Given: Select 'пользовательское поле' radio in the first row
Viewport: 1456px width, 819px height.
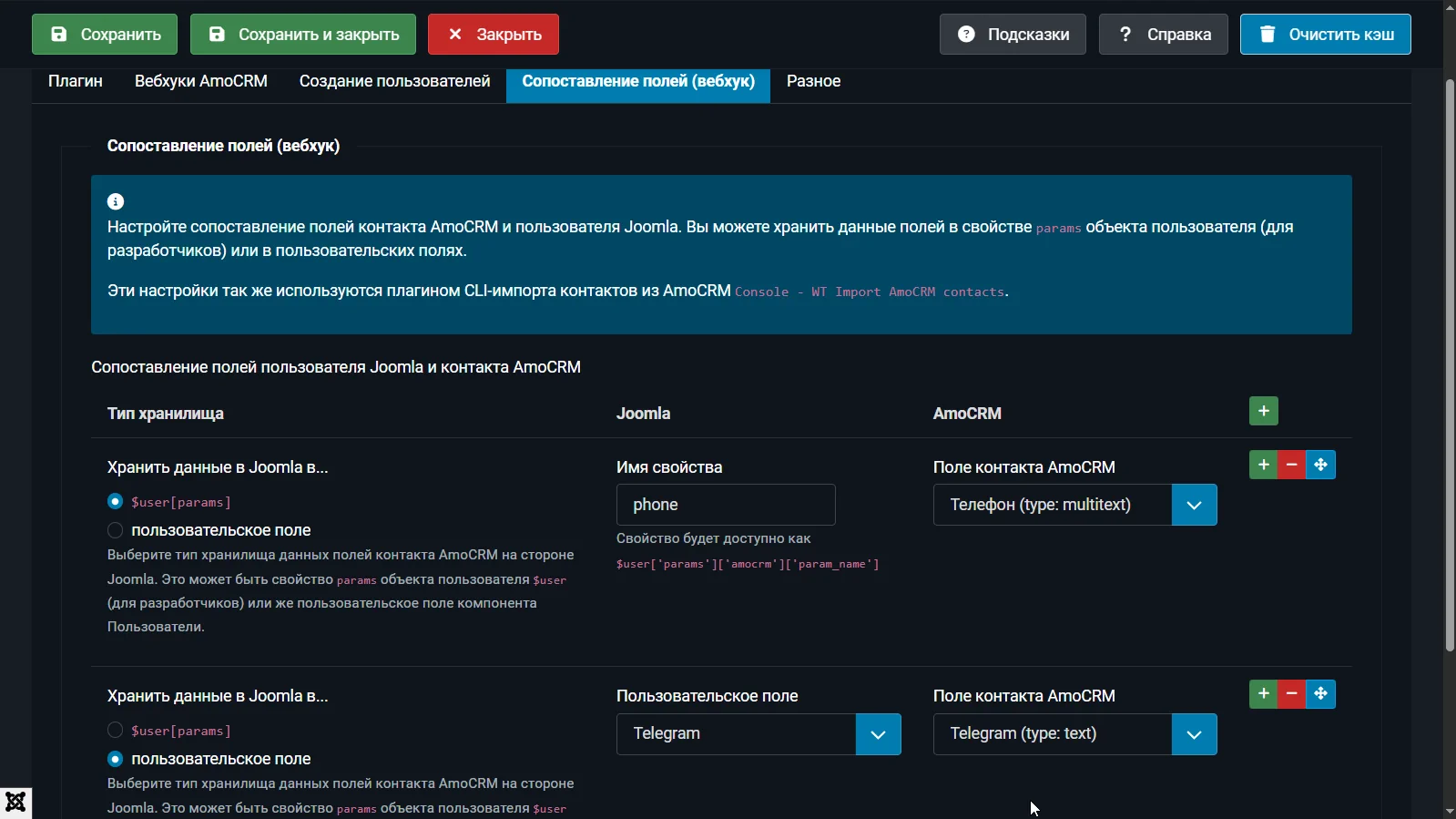Looking at the screenshot, I should pyautogui.click(x=115, y=530).
